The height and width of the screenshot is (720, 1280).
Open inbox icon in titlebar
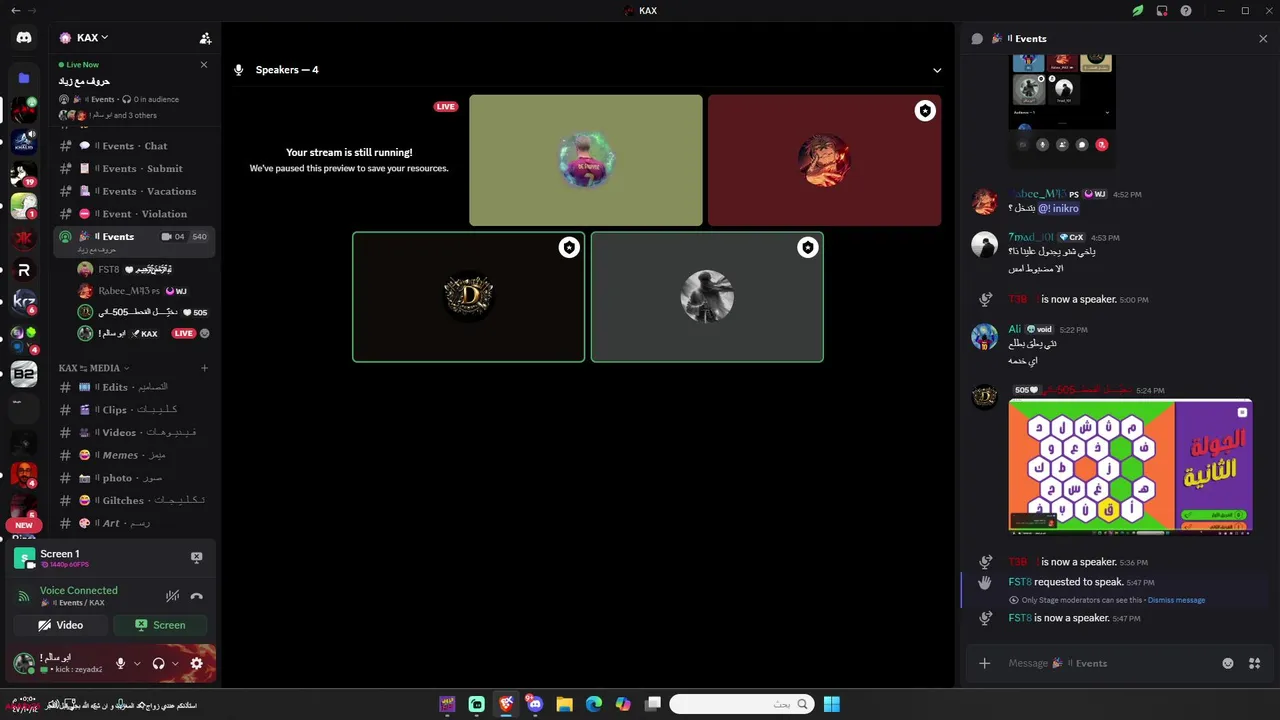click(1162, 11)
